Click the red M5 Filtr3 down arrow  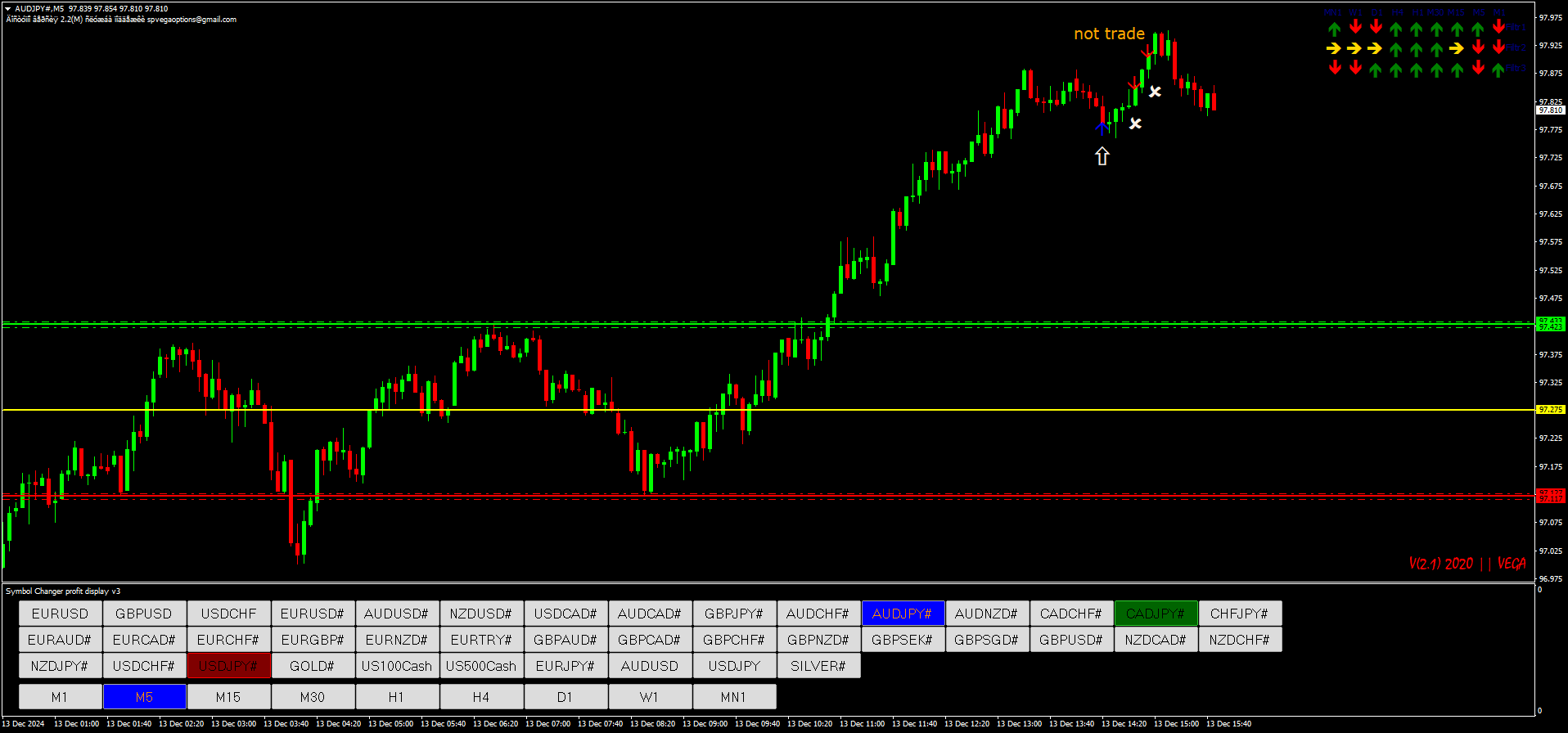tap(1478, 69)
